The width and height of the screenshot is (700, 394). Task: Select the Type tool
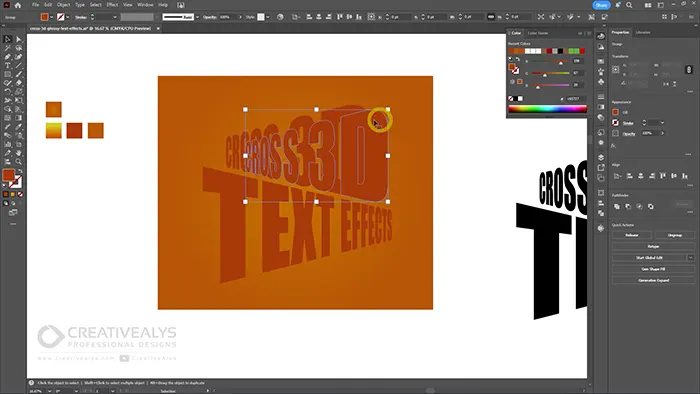point(8,66)
